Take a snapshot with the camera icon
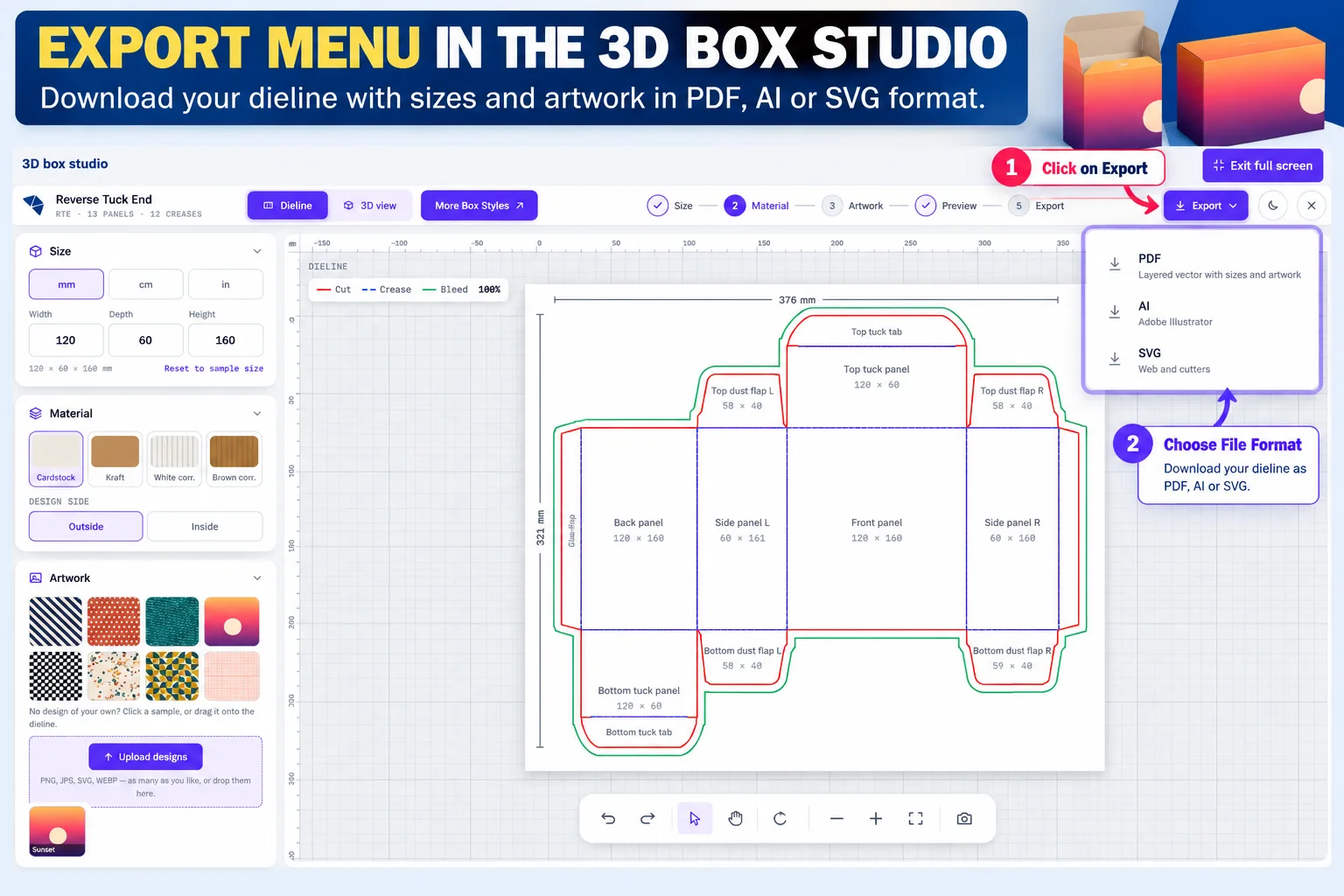The height and width of the screenshot is (896, 1344). coord(964,819)
